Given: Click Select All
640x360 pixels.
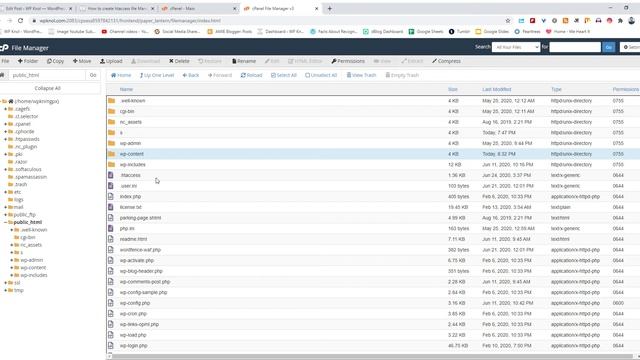Looking at the screenshot, I should (284, 76).
